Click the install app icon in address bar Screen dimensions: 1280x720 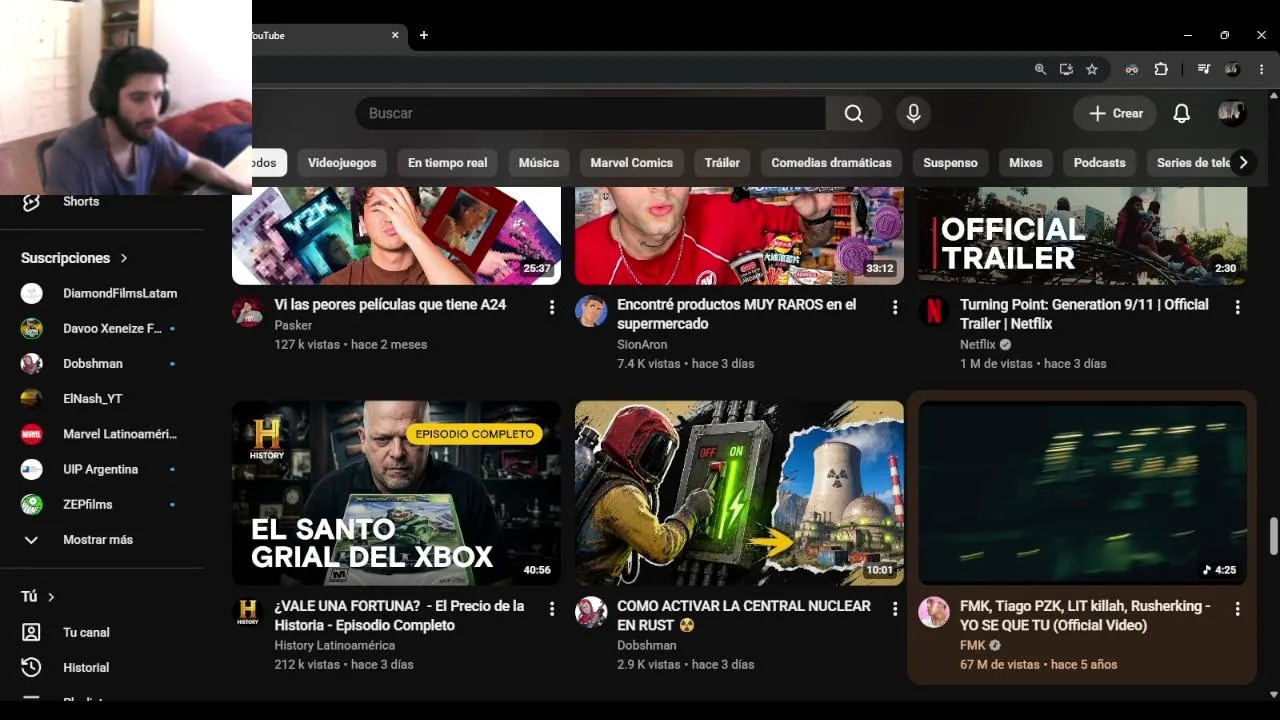pyautogui.click(x=1066, y=69)
